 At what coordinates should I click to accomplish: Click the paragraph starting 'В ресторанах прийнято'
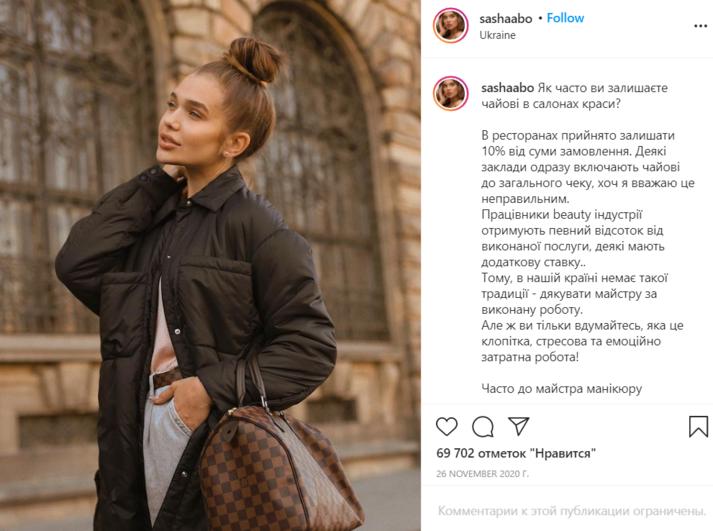click(588, 167)
